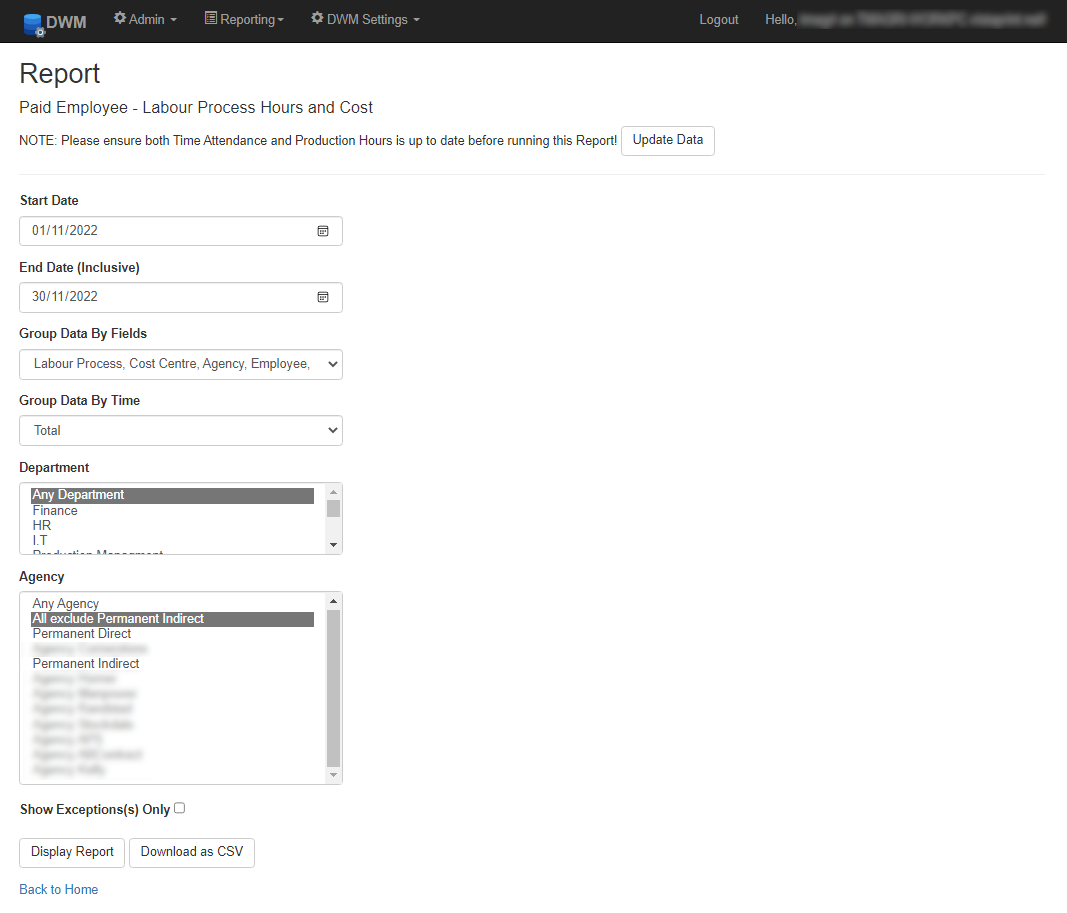This screenshot has width=1067, height=913.
Task: Click Agency list scroll-up arrow
Action: coord(333,601)
